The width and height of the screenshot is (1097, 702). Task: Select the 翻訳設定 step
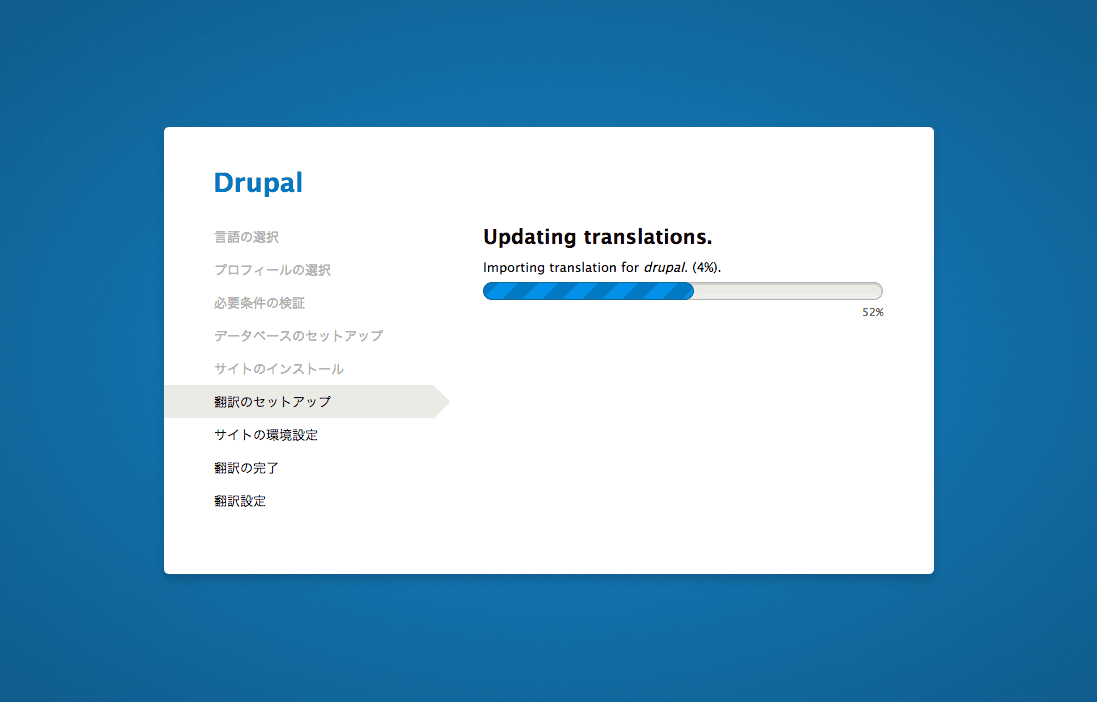240,501
